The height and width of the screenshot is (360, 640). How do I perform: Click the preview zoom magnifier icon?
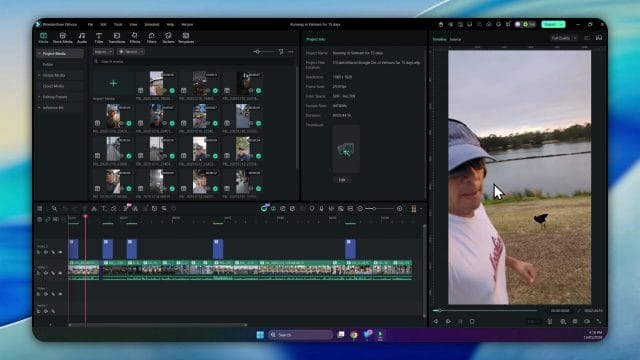click(x=563, y=322)
